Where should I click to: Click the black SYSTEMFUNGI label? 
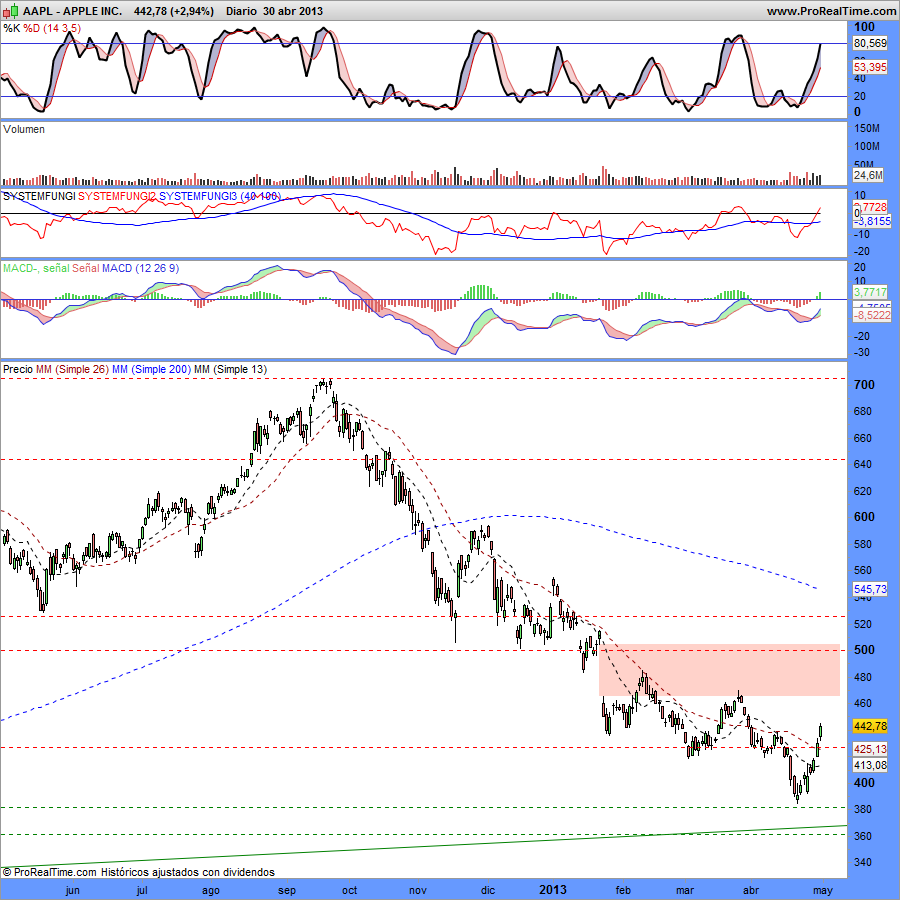(39, 196)
